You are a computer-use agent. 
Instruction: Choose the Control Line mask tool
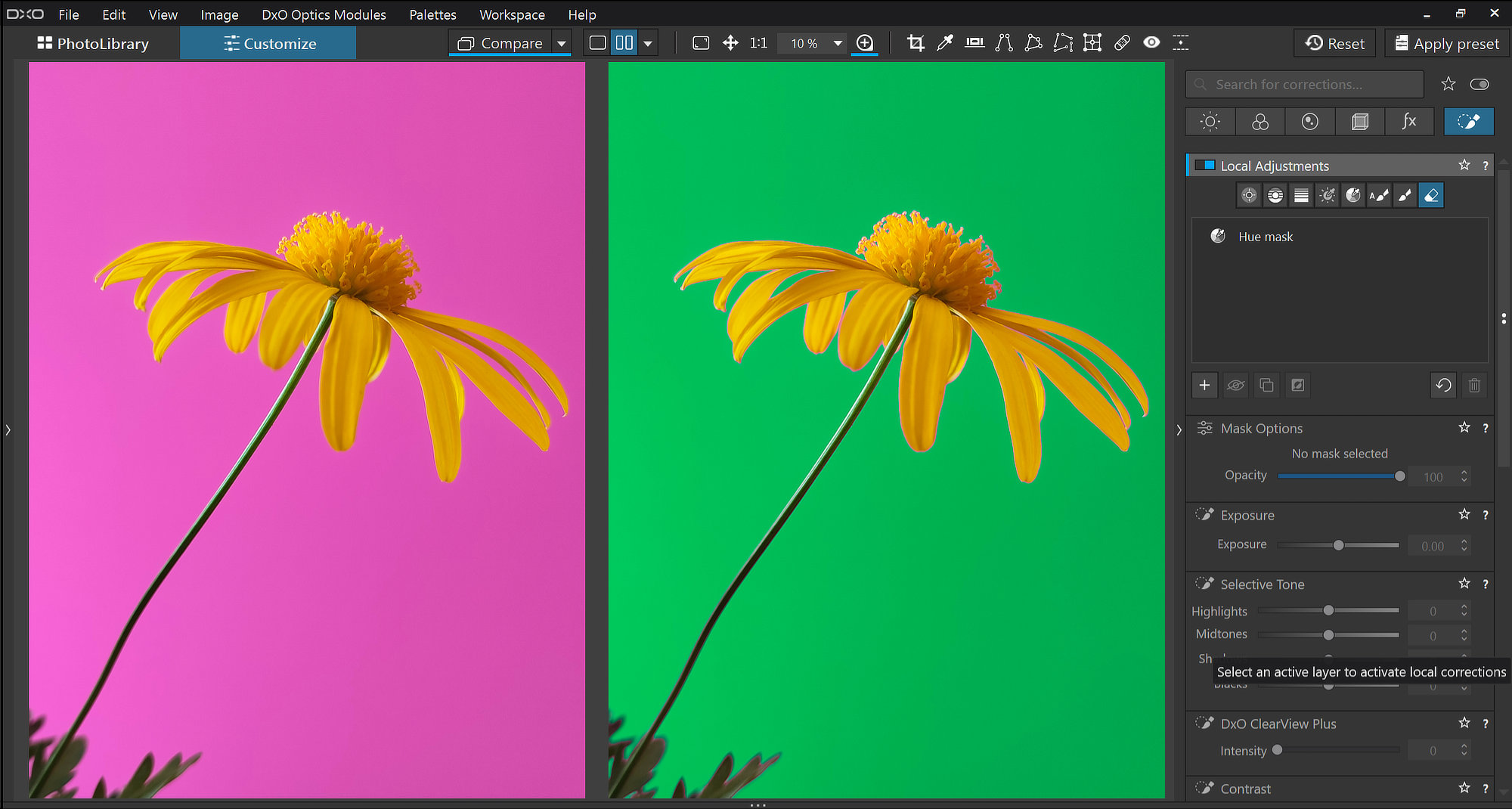1275,196
